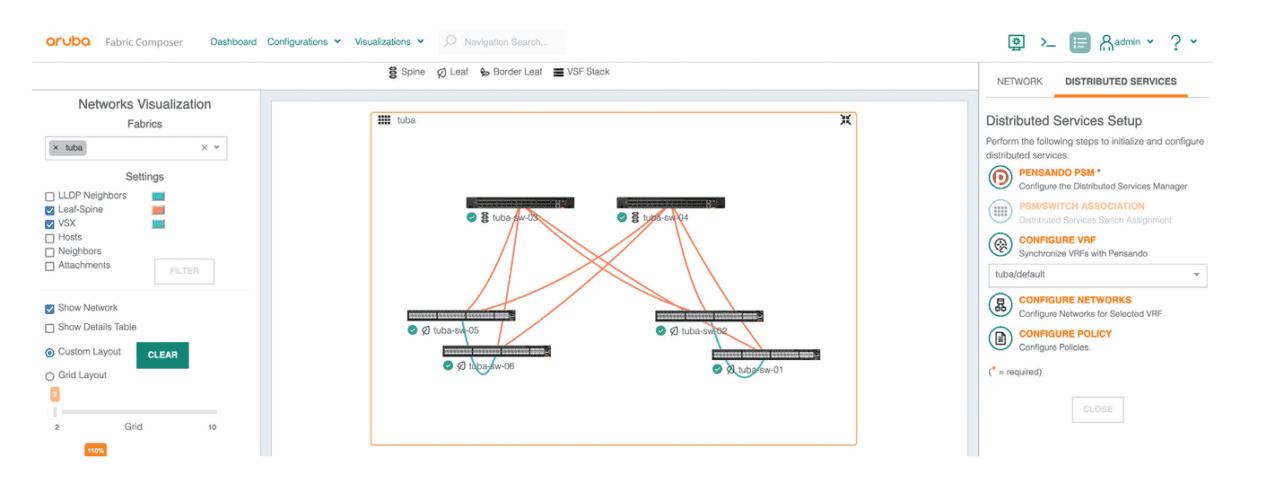Expand the help menu arrow
This screenshot has width=1284, height=483.
pos(1194,42)
